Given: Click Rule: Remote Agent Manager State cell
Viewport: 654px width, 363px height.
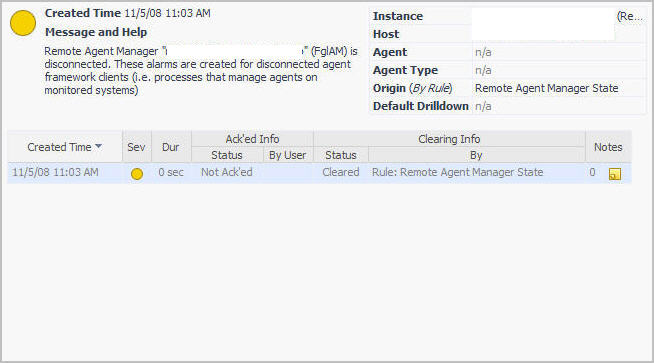Looking at the screenshot, I should pyautogui.click(x=458, y=172).
